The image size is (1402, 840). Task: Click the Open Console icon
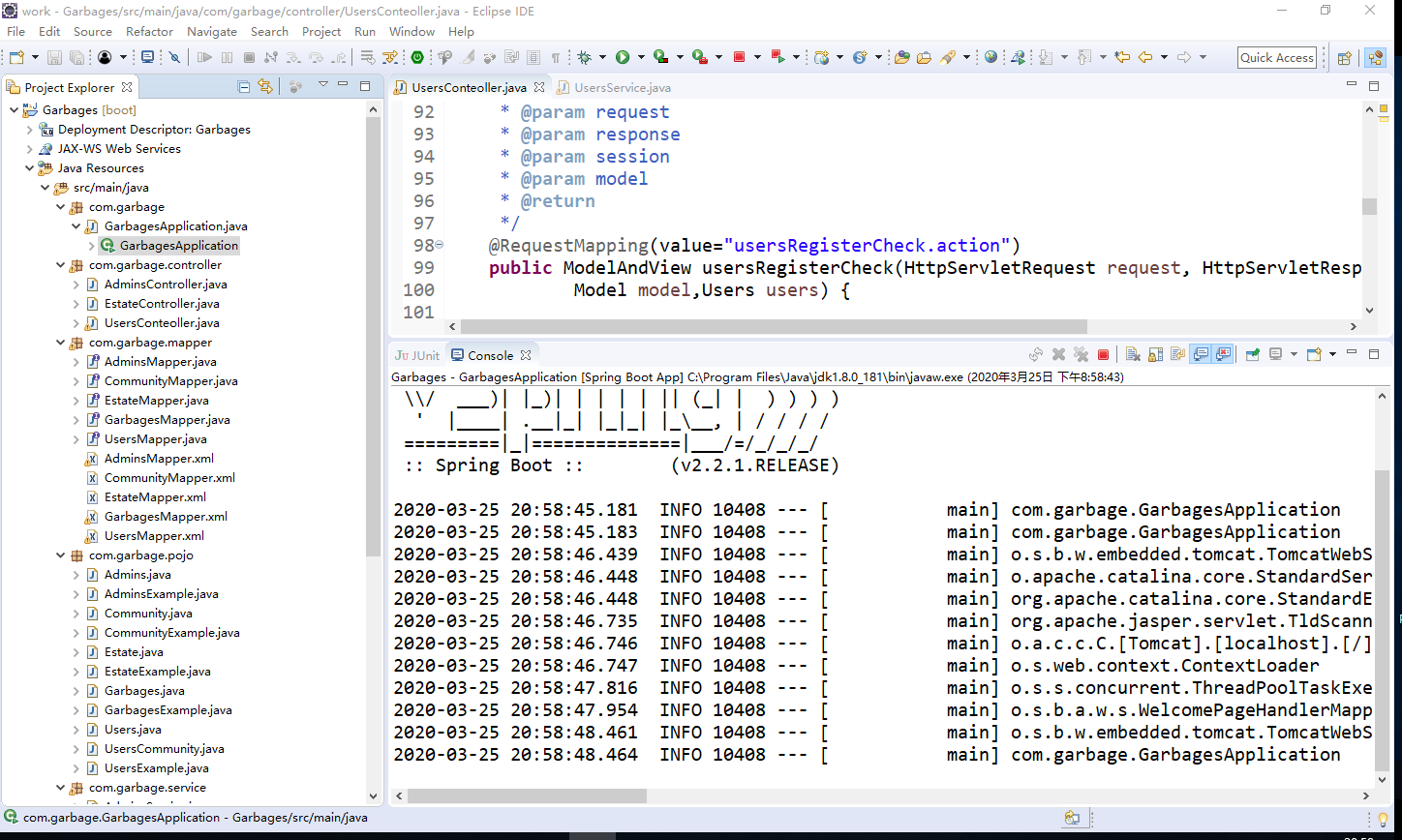tap(1314, 355)
